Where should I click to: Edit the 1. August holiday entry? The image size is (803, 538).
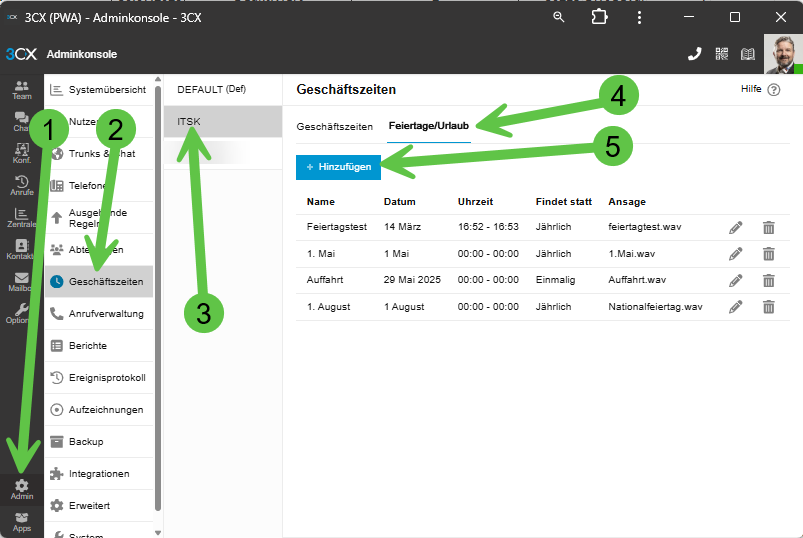pyautogui.click(x=735, y=307)
